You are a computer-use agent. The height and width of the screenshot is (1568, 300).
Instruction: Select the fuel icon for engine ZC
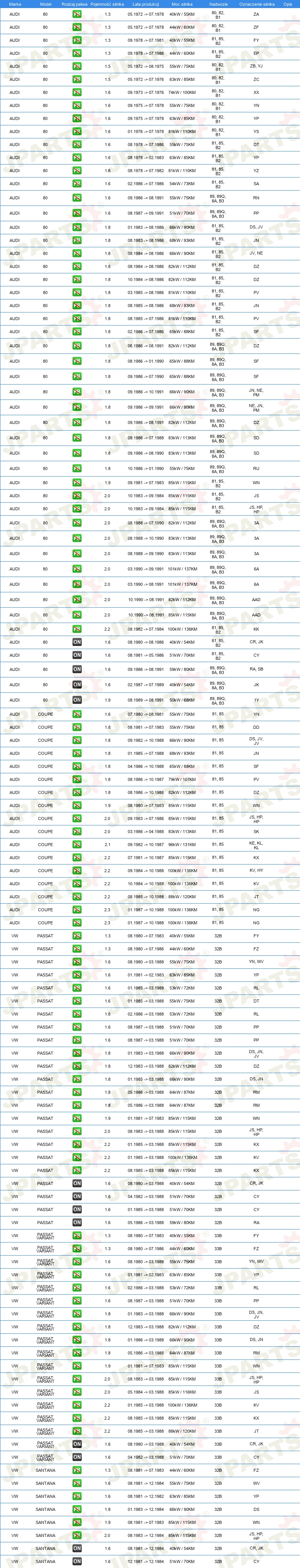click(77, 79)
